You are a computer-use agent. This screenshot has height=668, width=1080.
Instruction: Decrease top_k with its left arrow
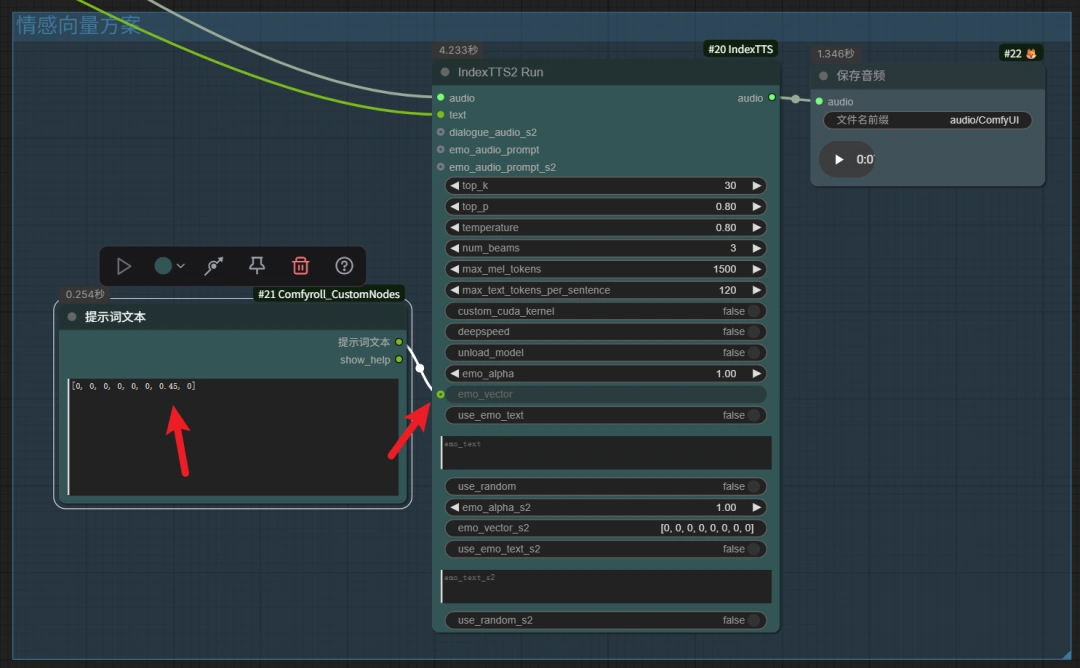(454, 185)
